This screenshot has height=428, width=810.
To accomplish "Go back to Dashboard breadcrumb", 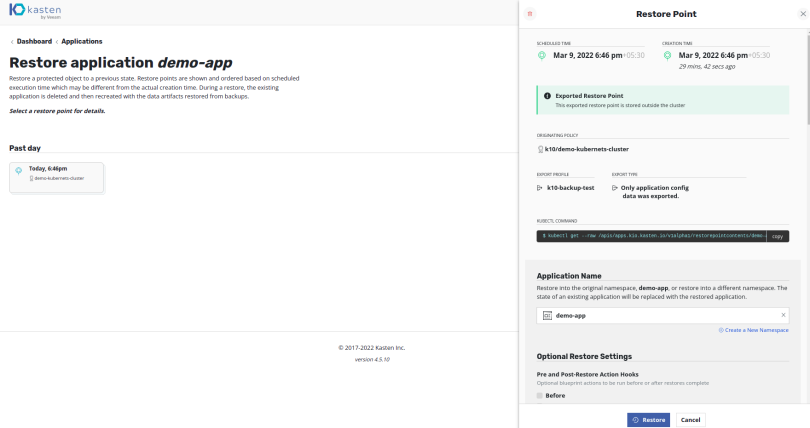I will coord(34,41).
